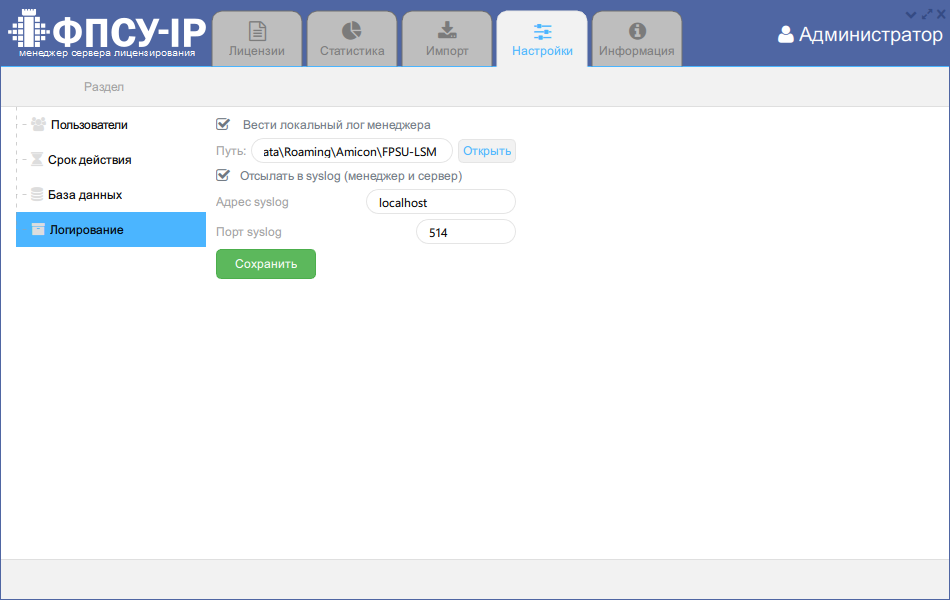Uncheck 'Вести локальный лог менеджера' checkbox
950x600 pixels.
coord(223,125)
